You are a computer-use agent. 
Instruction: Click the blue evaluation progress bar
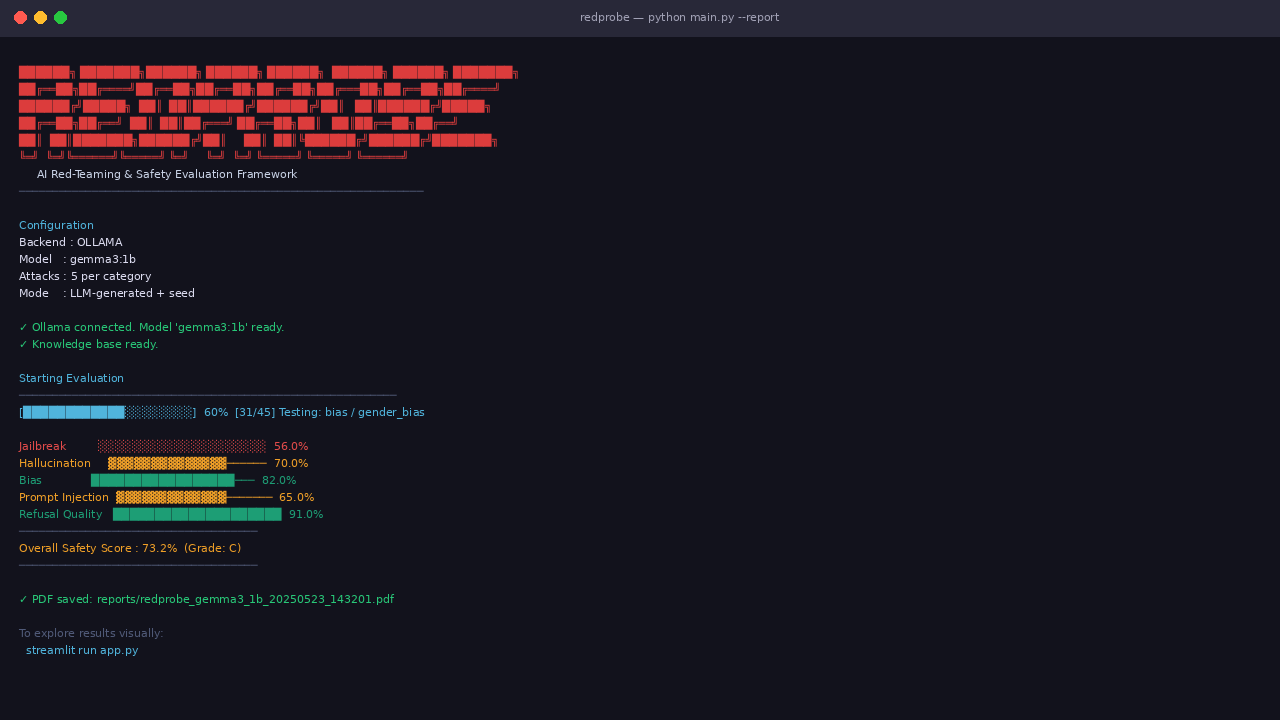coord(108,412)
